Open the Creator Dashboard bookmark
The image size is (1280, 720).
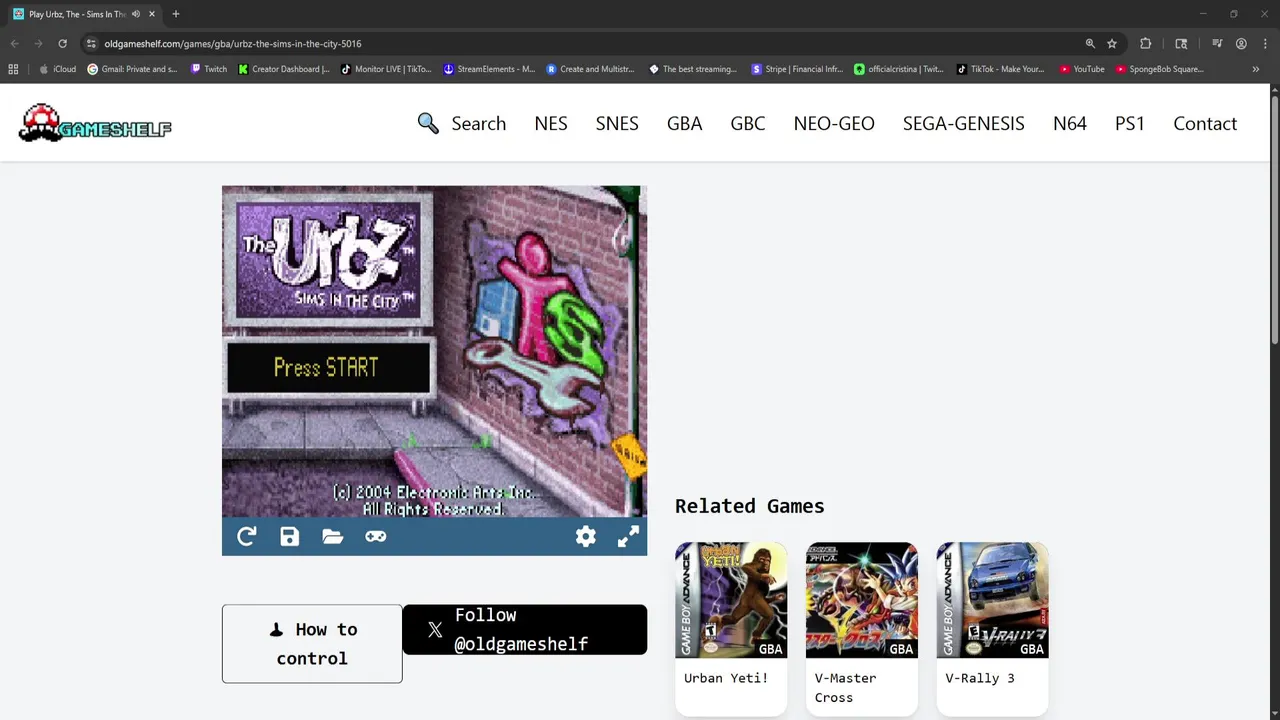click(x=284, y=69)
